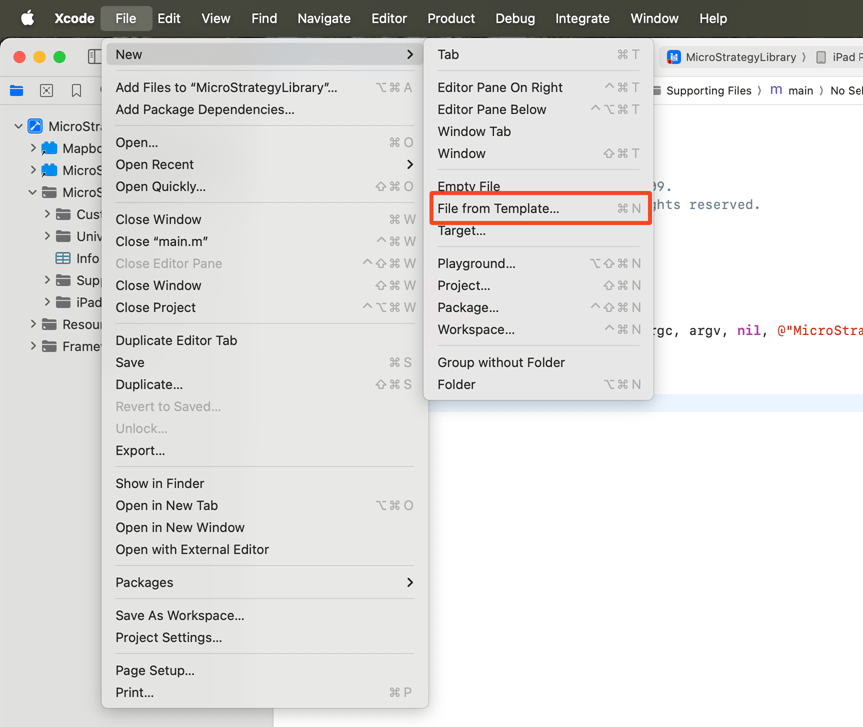Expand the Univ folder chevron

[x=47, y=236]
